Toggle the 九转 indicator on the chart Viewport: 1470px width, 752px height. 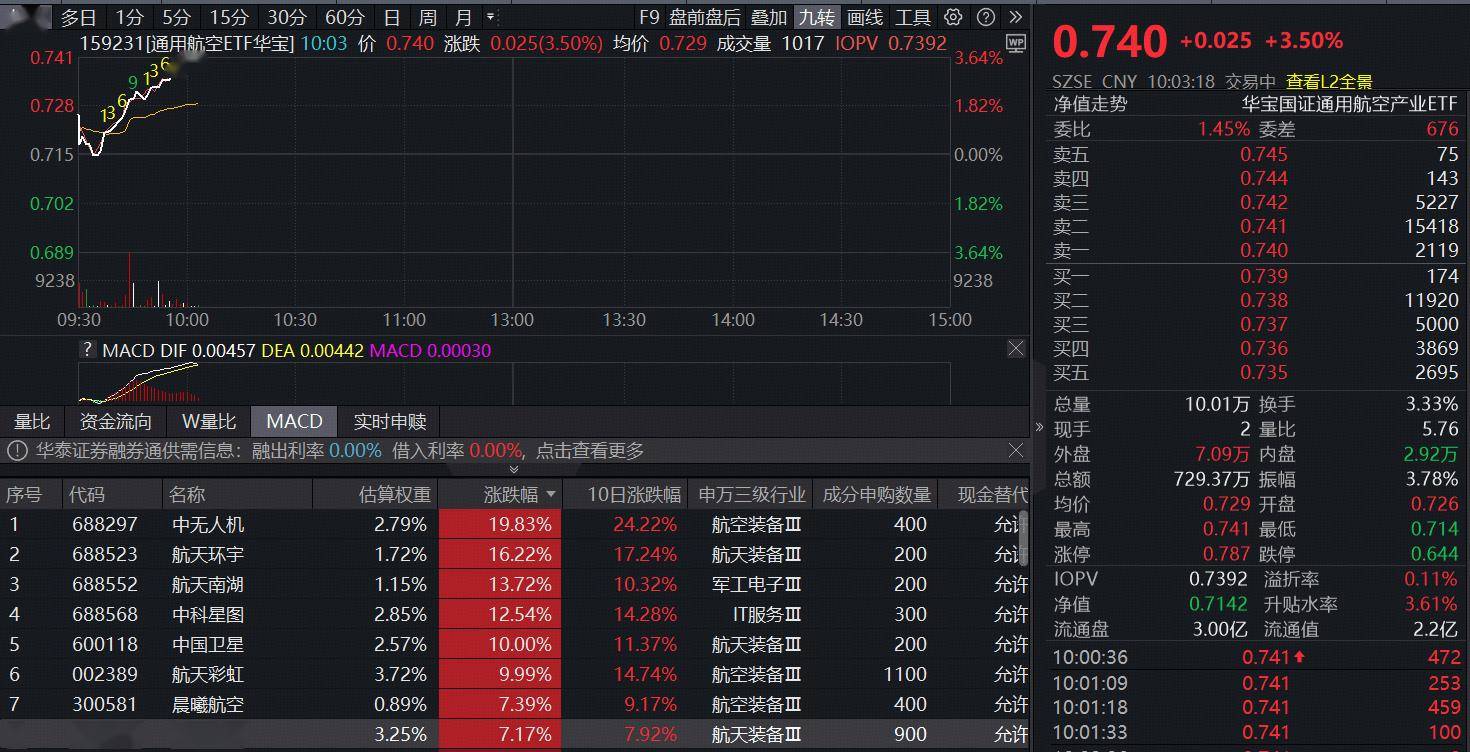(x=816, y=17)
